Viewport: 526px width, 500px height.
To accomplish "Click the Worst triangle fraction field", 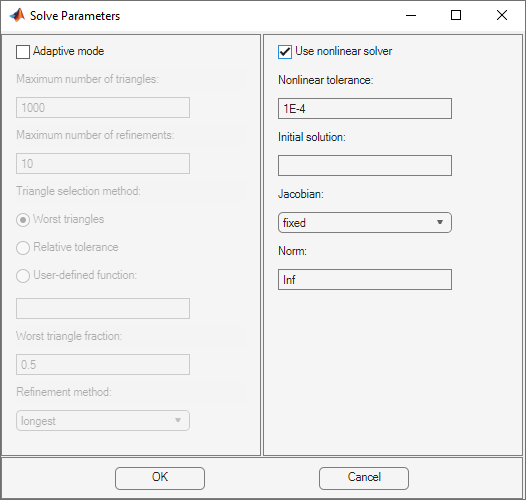I will tap(103, 364).
